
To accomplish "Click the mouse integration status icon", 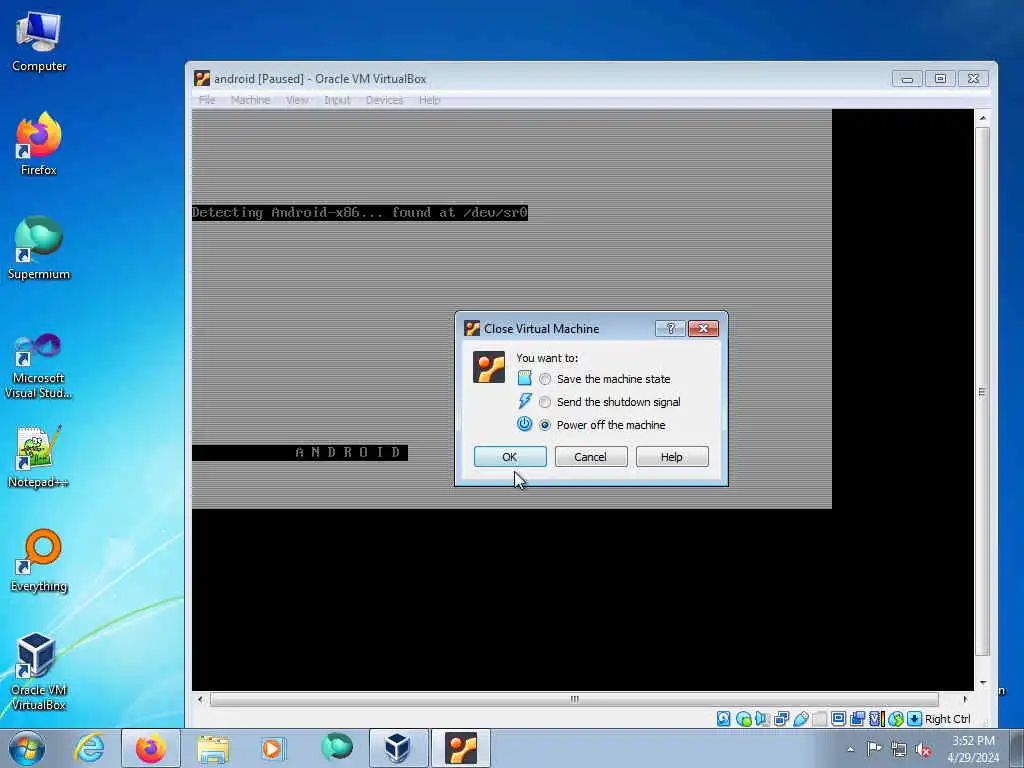I will (x=895, y=719).
